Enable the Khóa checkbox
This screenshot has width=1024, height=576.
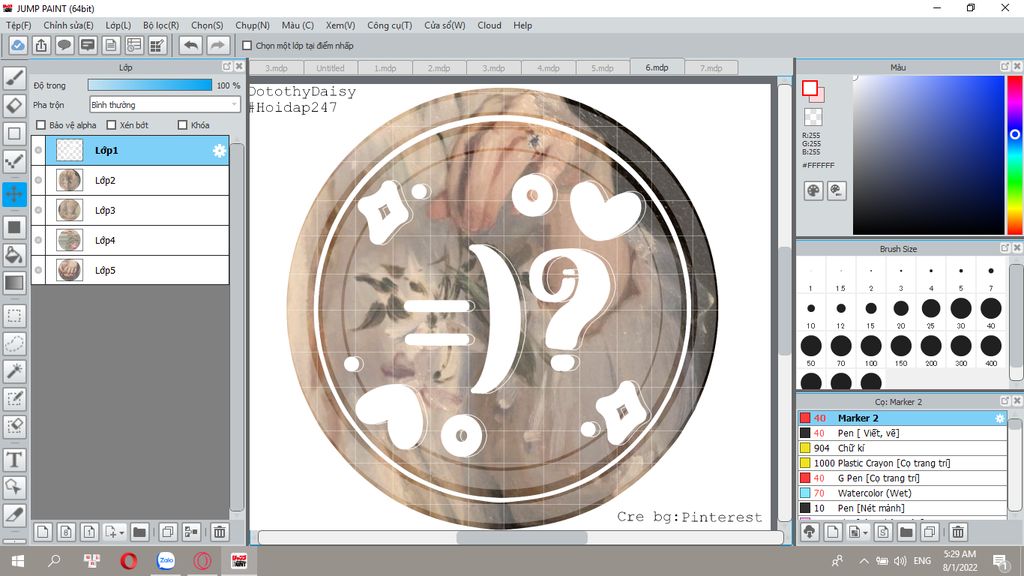point(183,125)
